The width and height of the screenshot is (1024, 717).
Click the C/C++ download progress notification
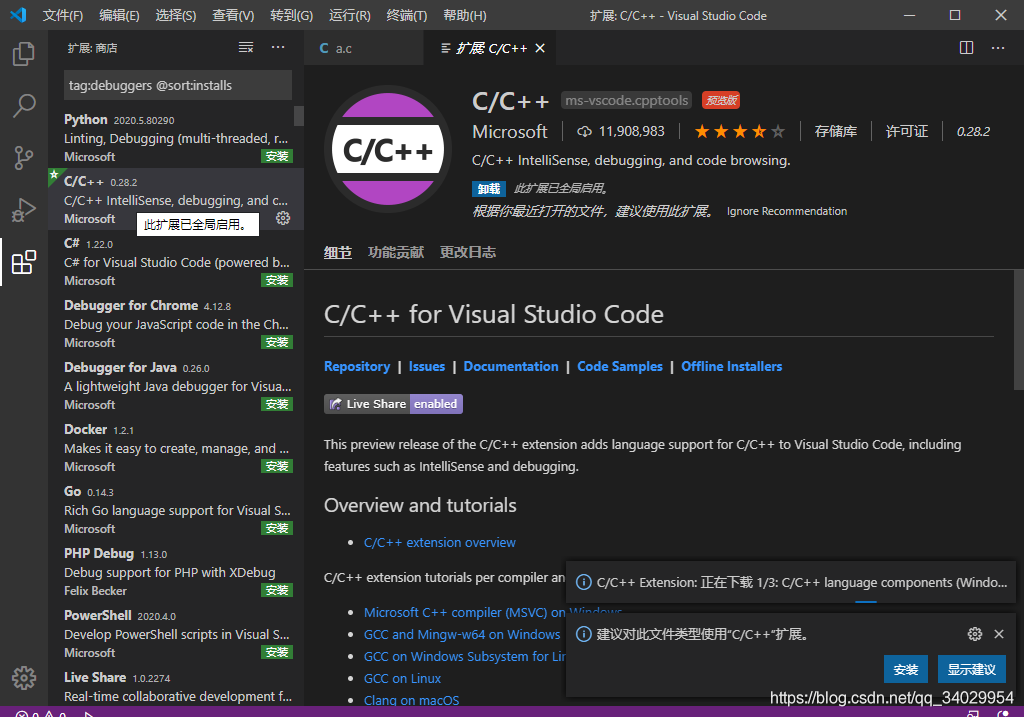click(790, 582)
